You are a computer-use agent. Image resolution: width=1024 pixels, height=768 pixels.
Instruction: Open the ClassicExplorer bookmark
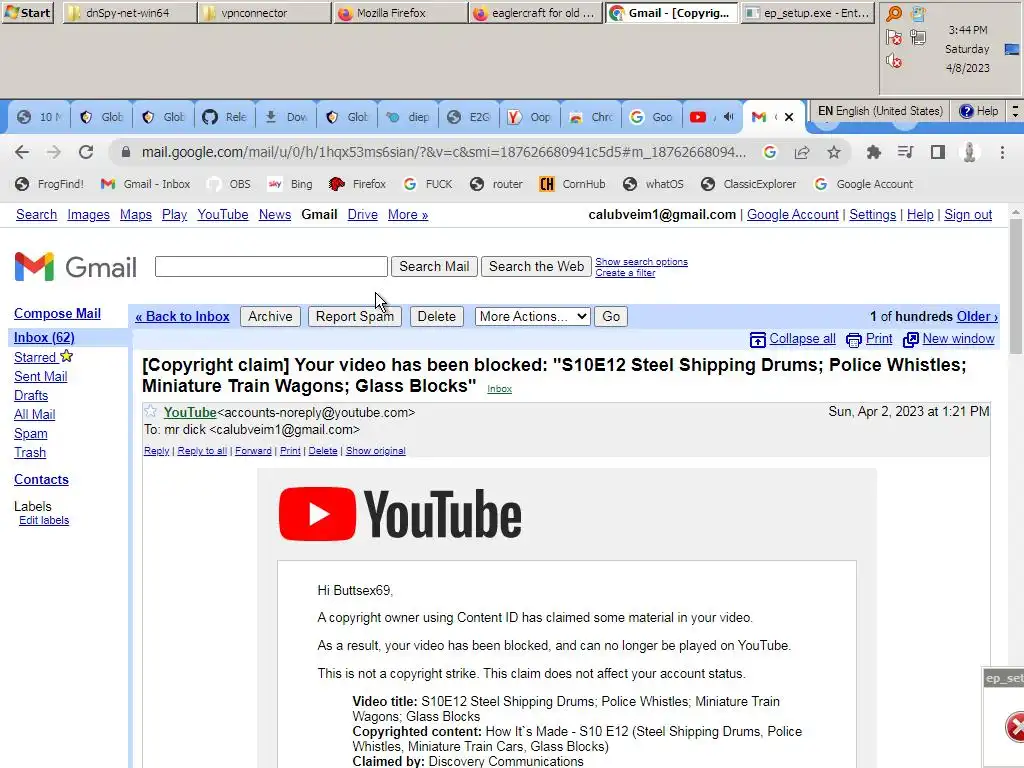[748, 184]
